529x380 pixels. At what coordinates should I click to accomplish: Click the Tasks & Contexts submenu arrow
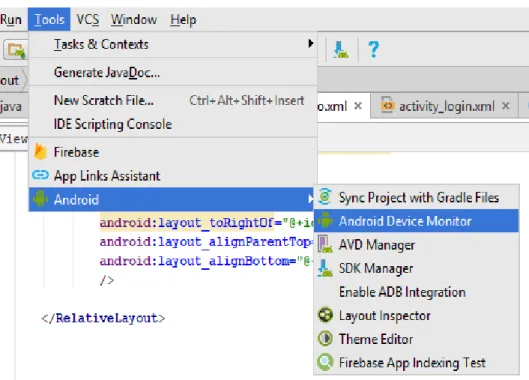pyautogui.click(x=311, y=44)
